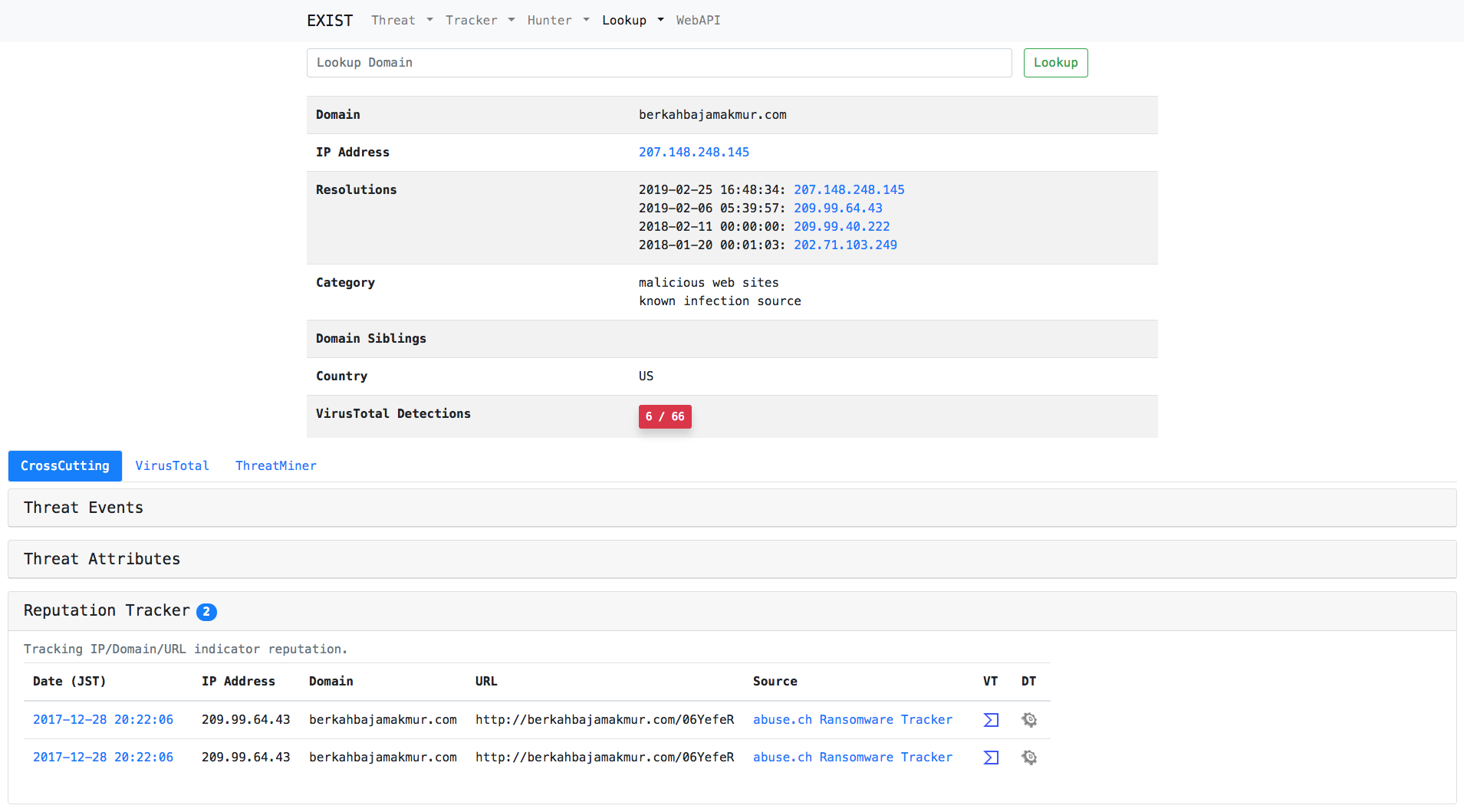This screenshot has height=812, width=1464.
Task: Switch to the ThreatMiner tab
Action: tap(275, 465)
